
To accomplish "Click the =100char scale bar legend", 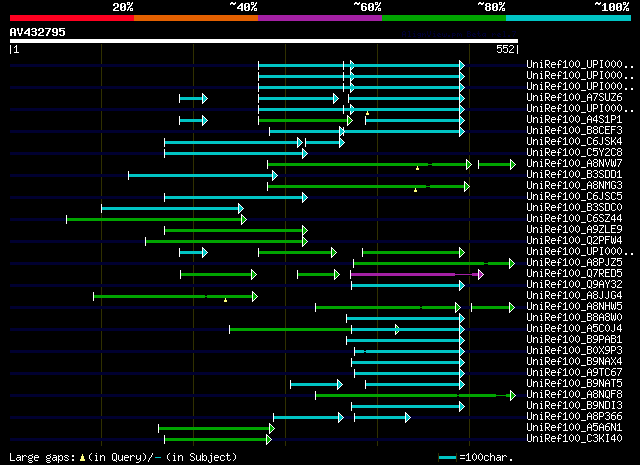I will pos(476,457).
